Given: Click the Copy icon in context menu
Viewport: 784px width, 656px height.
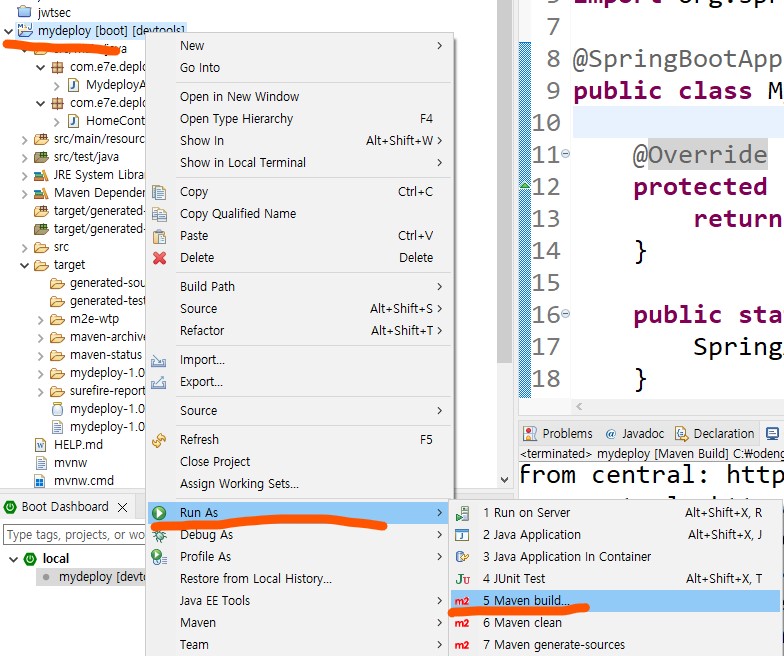Looking at the screenshot, I should [x=159, y=192].
